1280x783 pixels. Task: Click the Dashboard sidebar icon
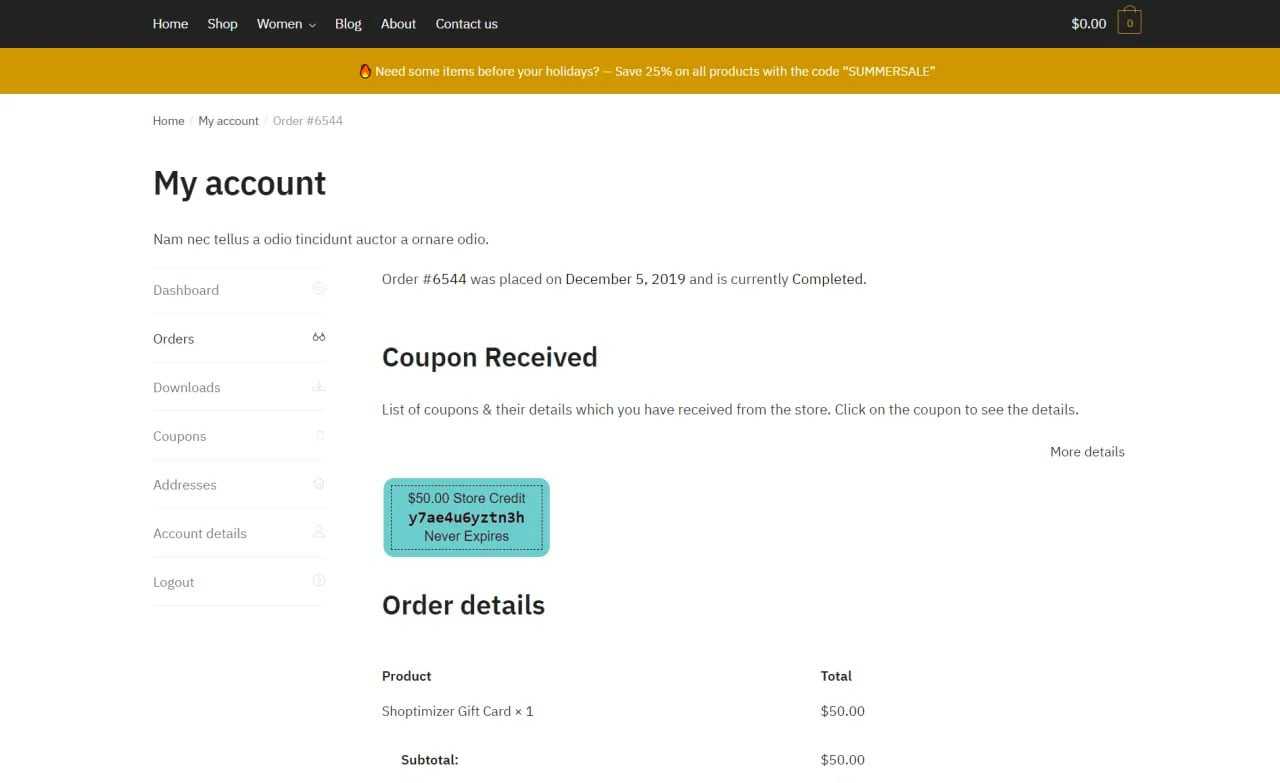(x=319, y=289)
